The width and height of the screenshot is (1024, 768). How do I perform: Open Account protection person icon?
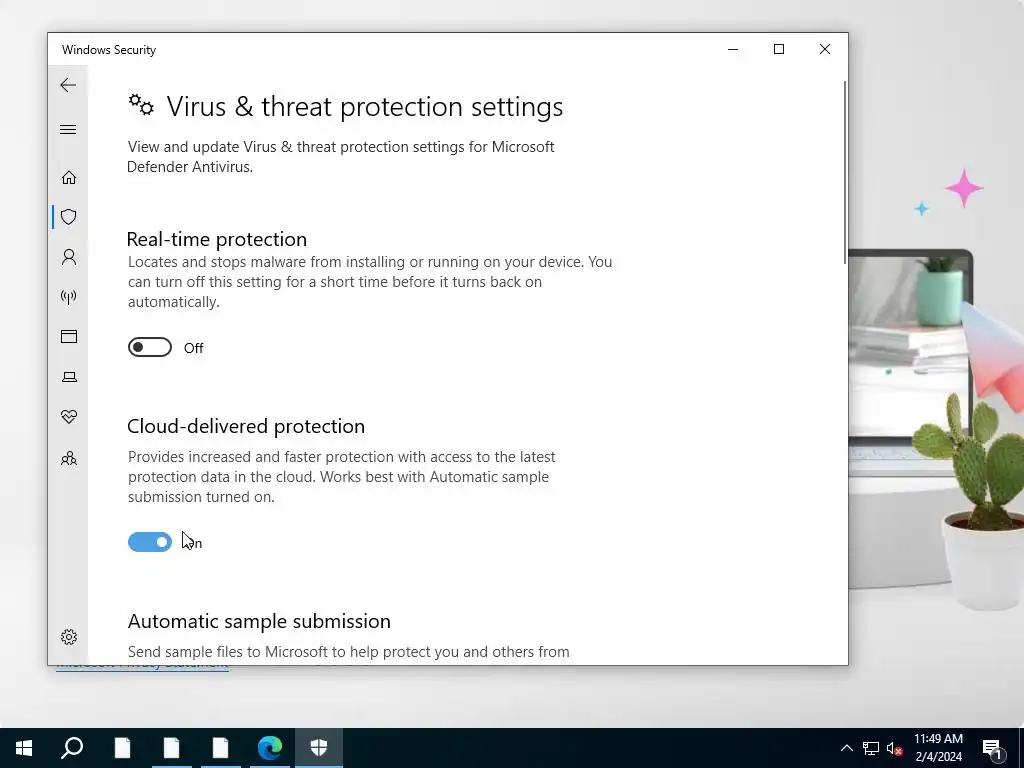coord(69,257)
